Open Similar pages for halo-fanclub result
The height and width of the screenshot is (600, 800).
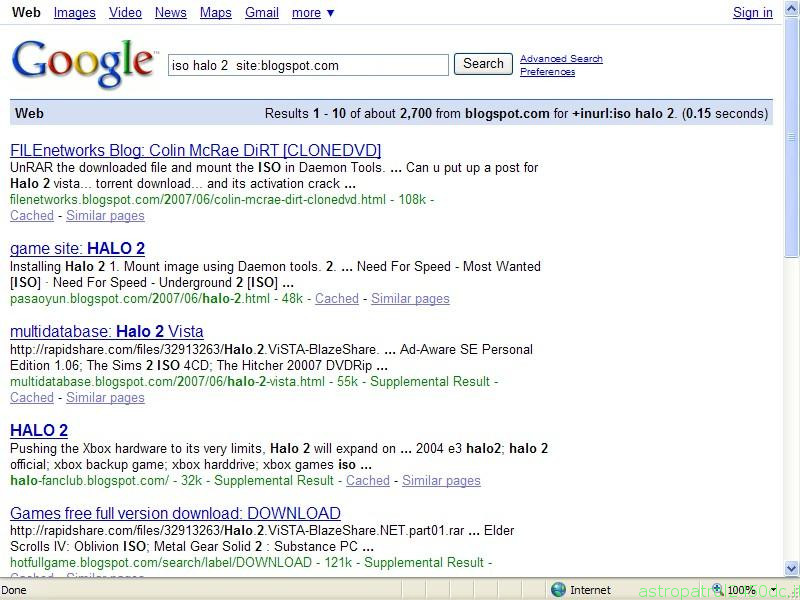pos(441,481)
